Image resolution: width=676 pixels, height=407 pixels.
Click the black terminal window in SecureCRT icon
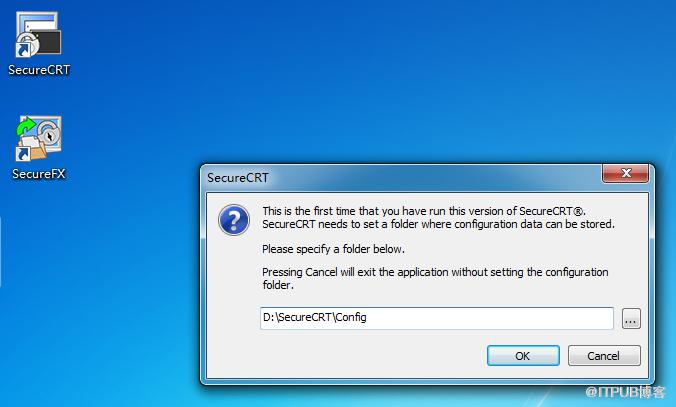48,42
